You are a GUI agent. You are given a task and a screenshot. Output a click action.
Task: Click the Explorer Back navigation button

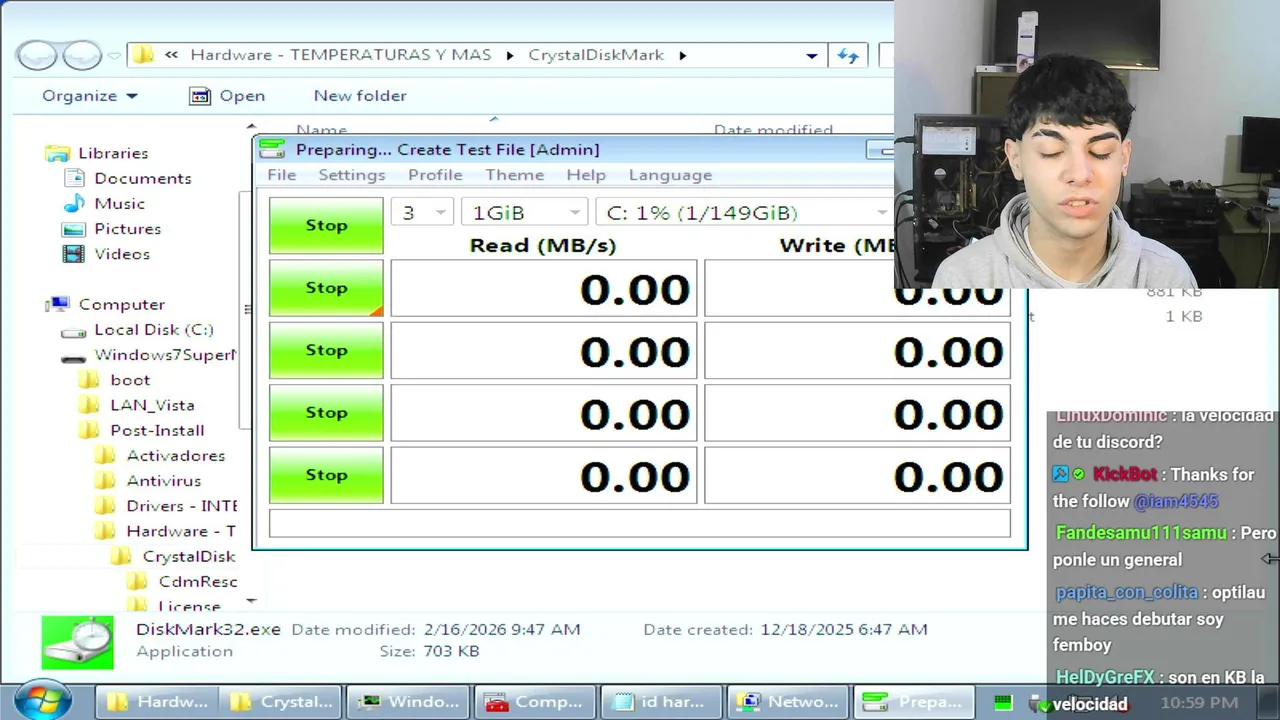[37, 55]
